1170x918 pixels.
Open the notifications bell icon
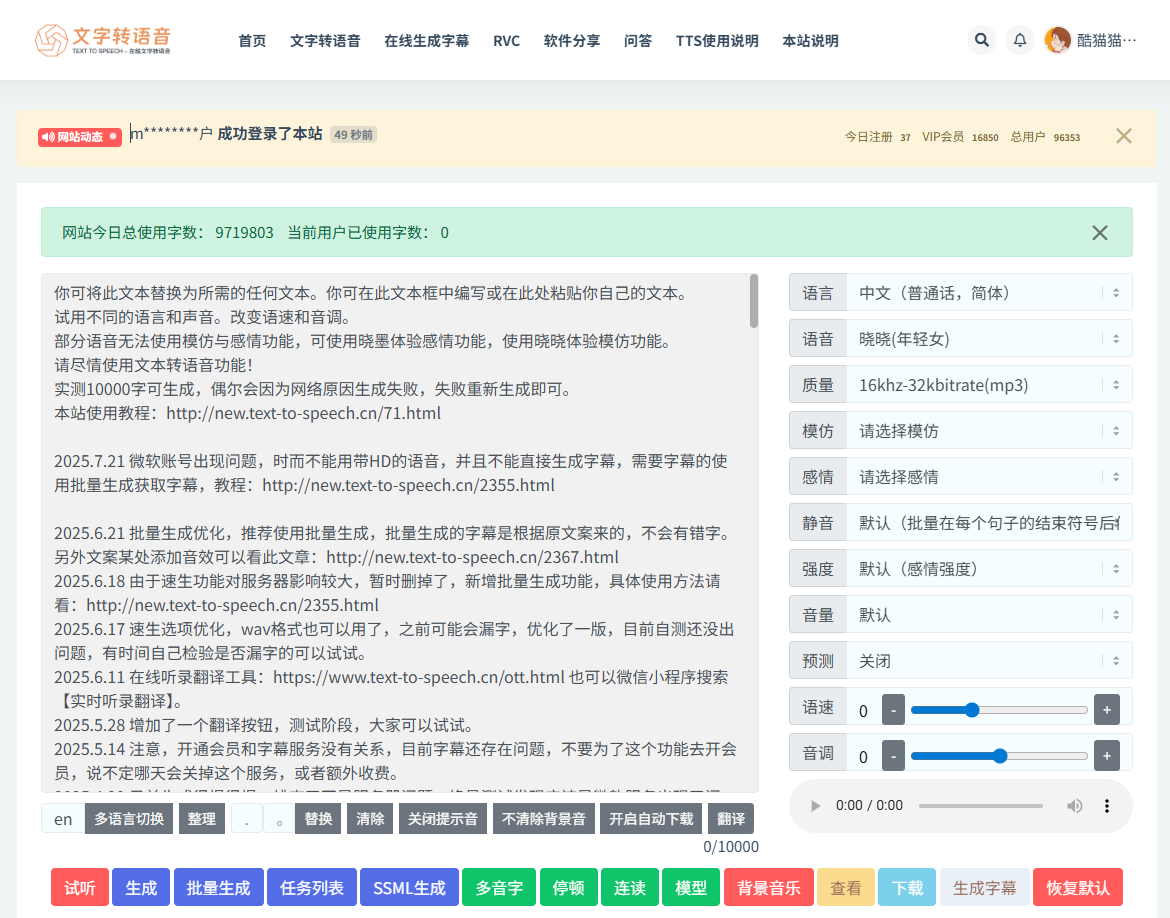pos(1020,40)
